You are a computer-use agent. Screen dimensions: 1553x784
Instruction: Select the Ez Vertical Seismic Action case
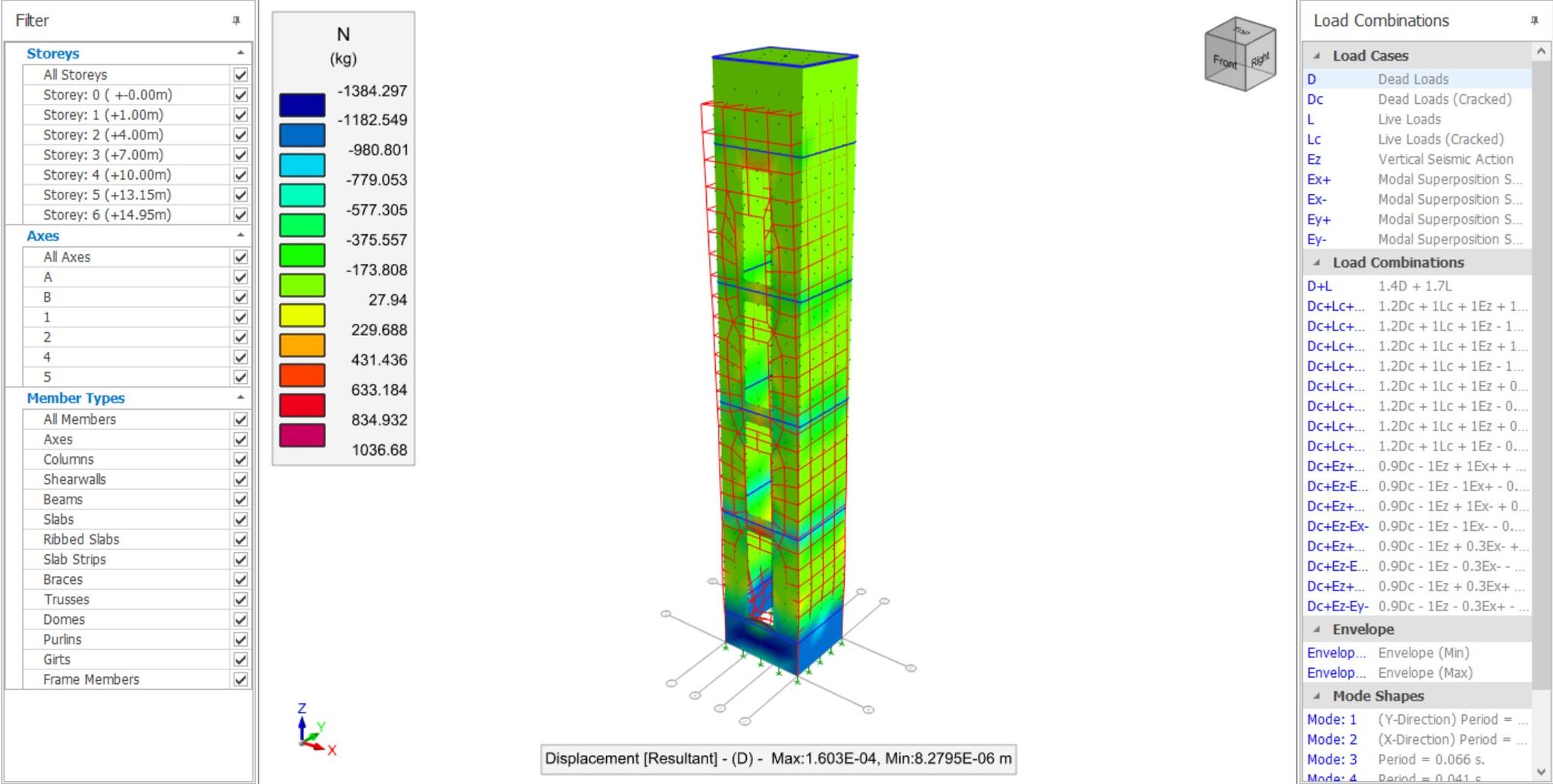tap(1417, 159)
